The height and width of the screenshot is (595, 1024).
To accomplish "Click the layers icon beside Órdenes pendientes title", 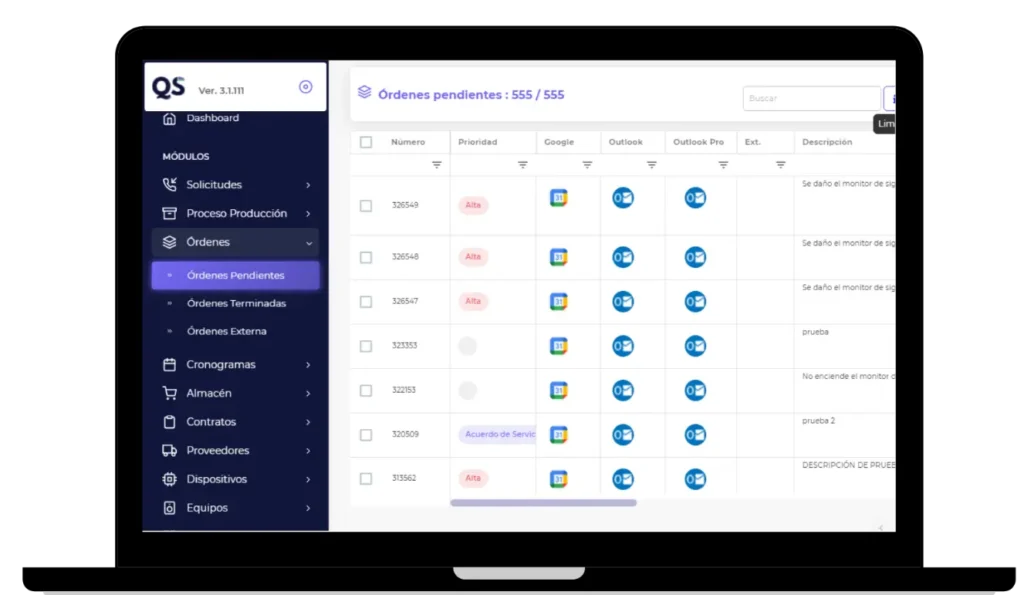I will click(364, 93).
